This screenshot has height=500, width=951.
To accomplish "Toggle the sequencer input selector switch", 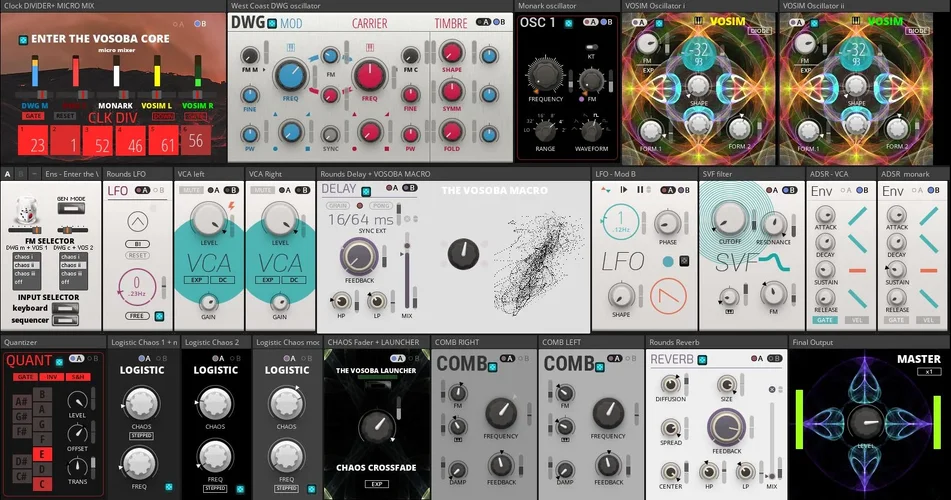I will click(x=65, y=320).
